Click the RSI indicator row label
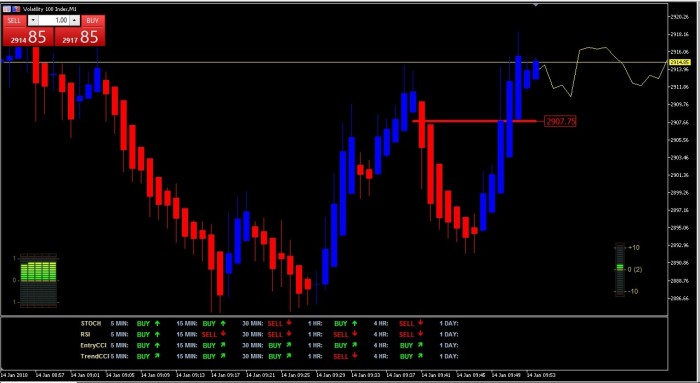Image resolution: width=700 pixels, height=383 pixels. (85, 334)
